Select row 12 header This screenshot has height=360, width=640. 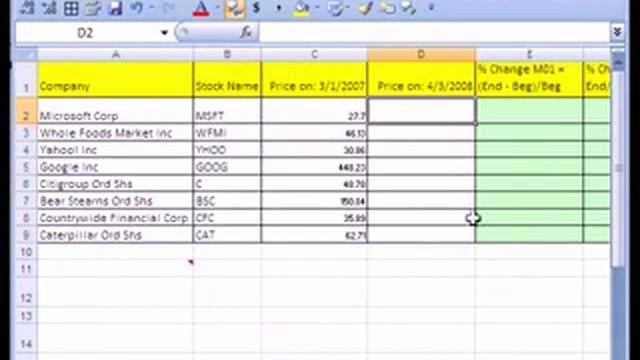click(x=27, y=292)
